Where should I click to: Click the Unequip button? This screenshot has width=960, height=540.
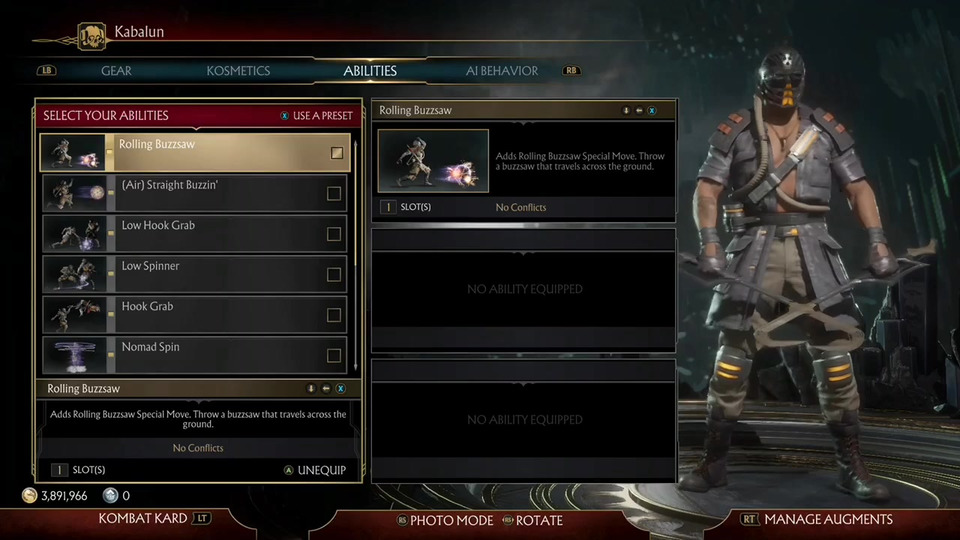click(315, 470)
